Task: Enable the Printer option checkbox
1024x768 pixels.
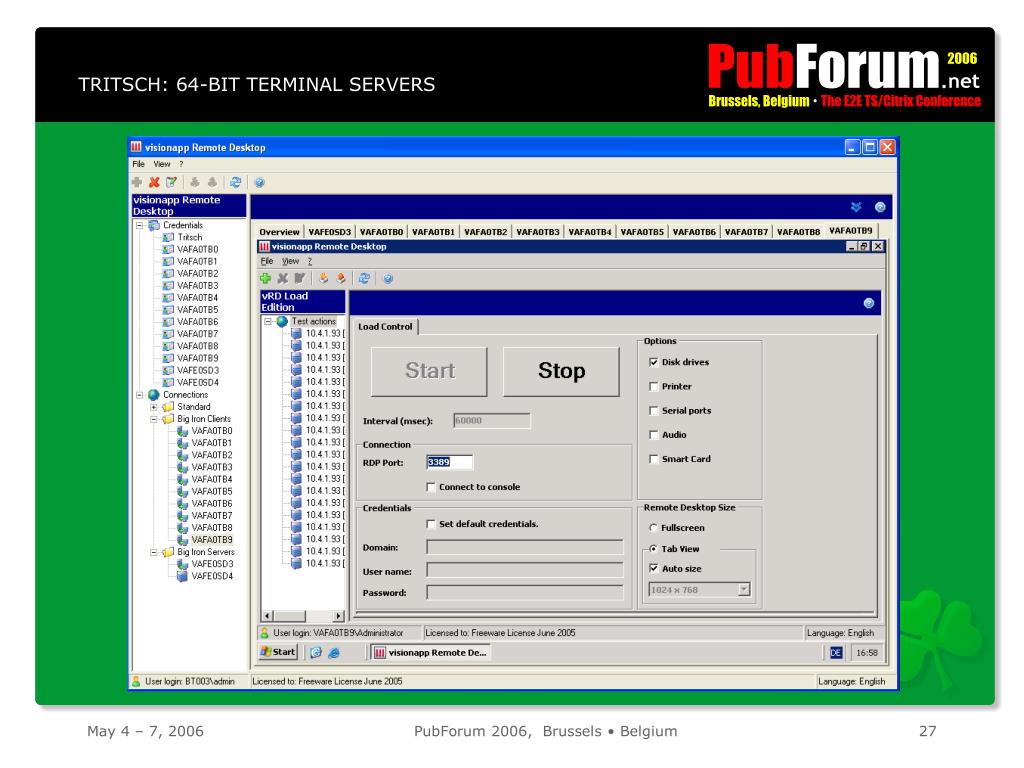Action: click(654, 386)
